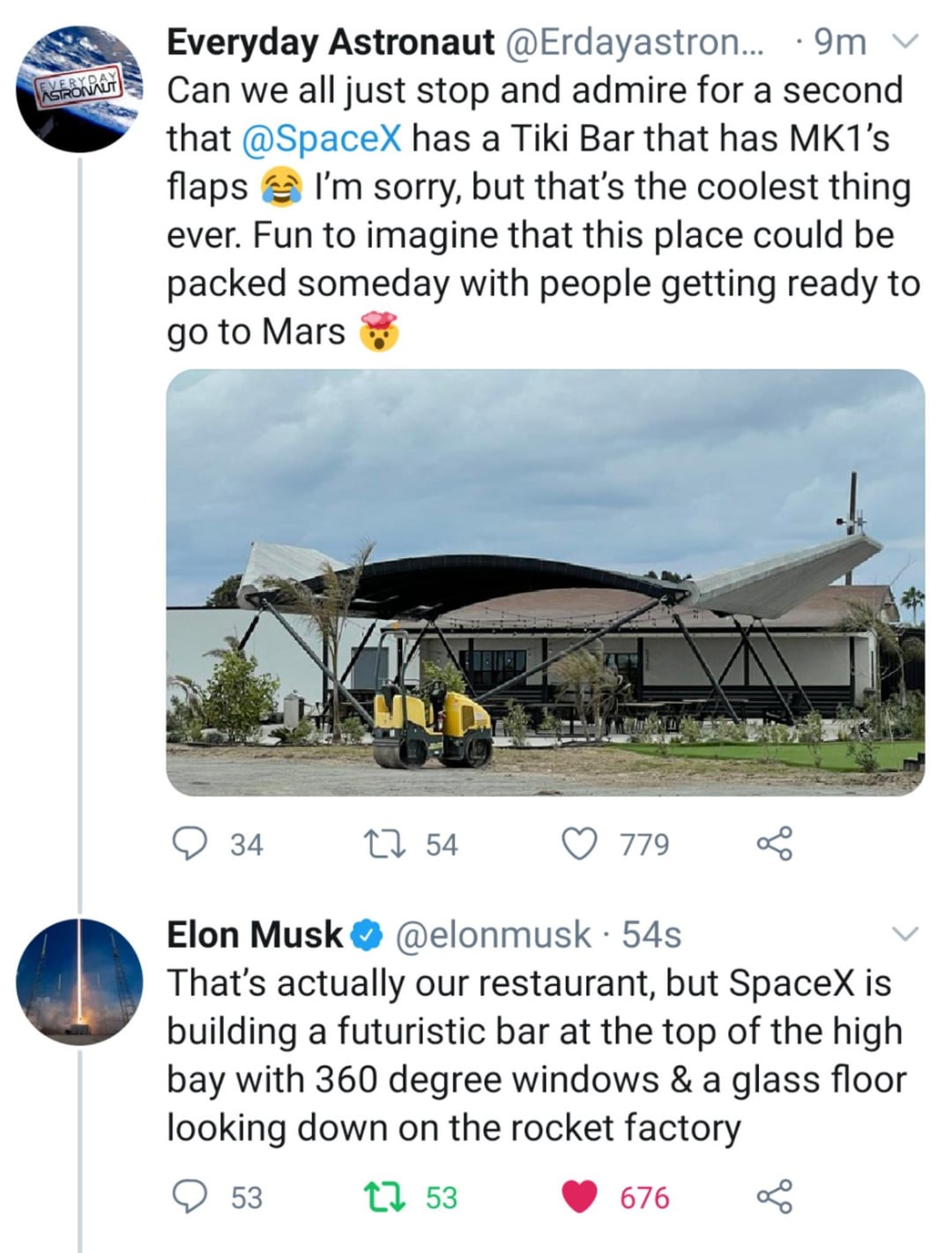Open the @SpaceX mention link
Image resolution: width=952 pixels, height=1253 pixels.
pos(321,138)
